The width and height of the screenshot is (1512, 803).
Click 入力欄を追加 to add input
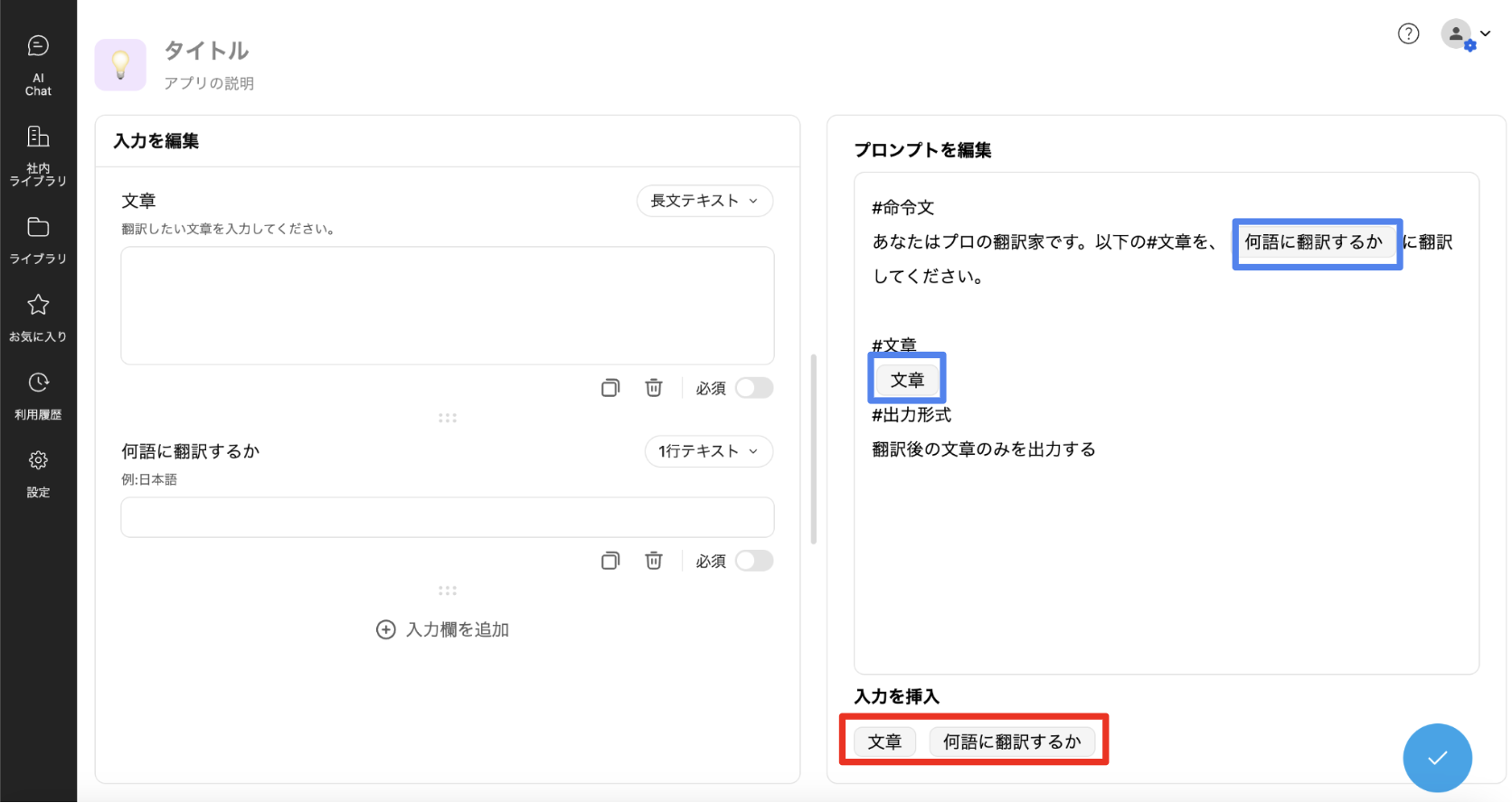point(443,629)
